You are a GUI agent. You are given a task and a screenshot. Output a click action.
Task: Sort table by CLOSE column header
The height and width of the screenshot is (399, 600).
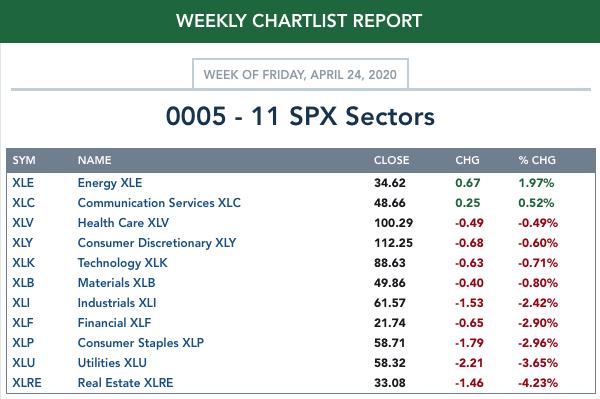[x=391, y=160]
